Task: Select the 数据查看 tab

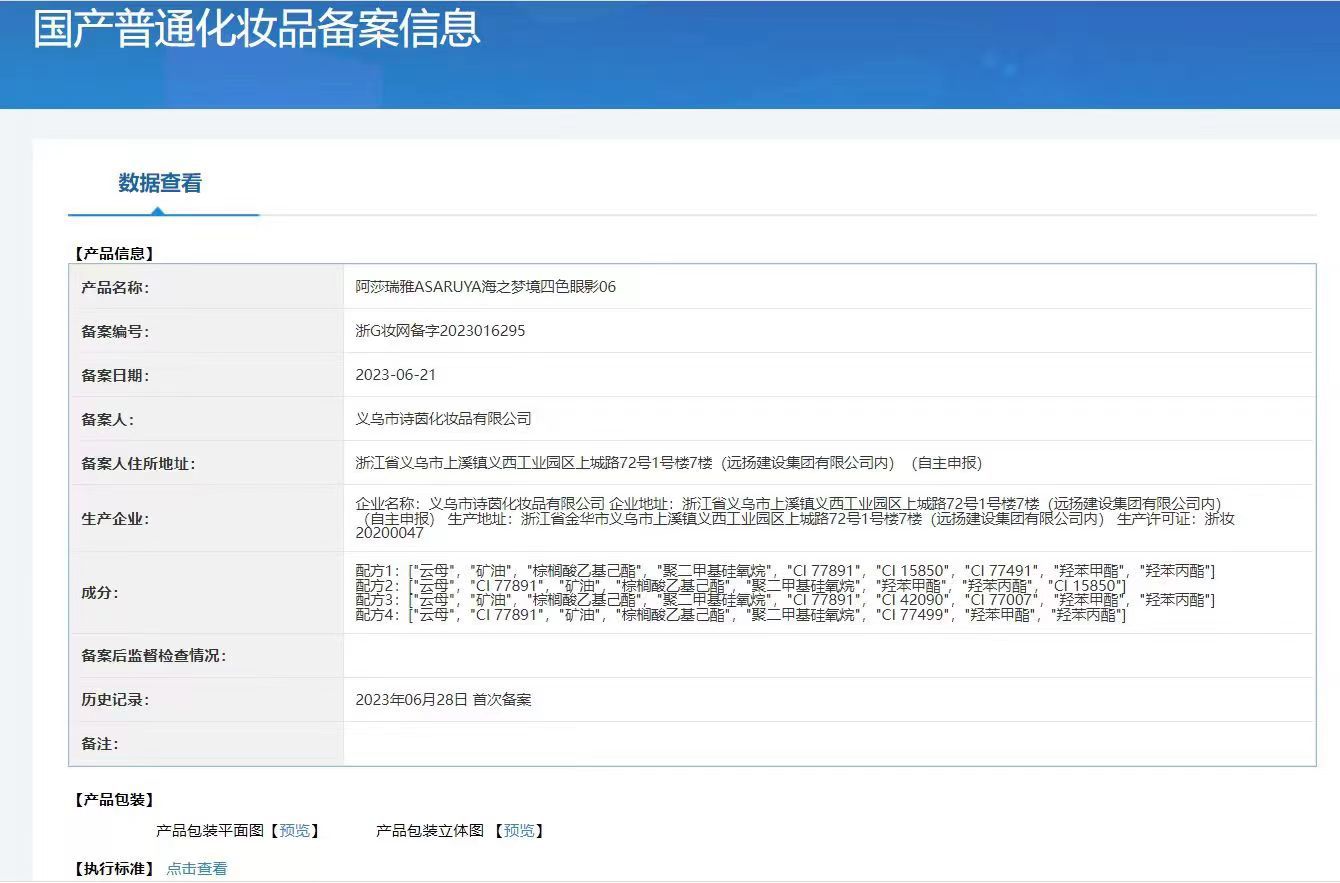Action: click(x=160, y=183)
